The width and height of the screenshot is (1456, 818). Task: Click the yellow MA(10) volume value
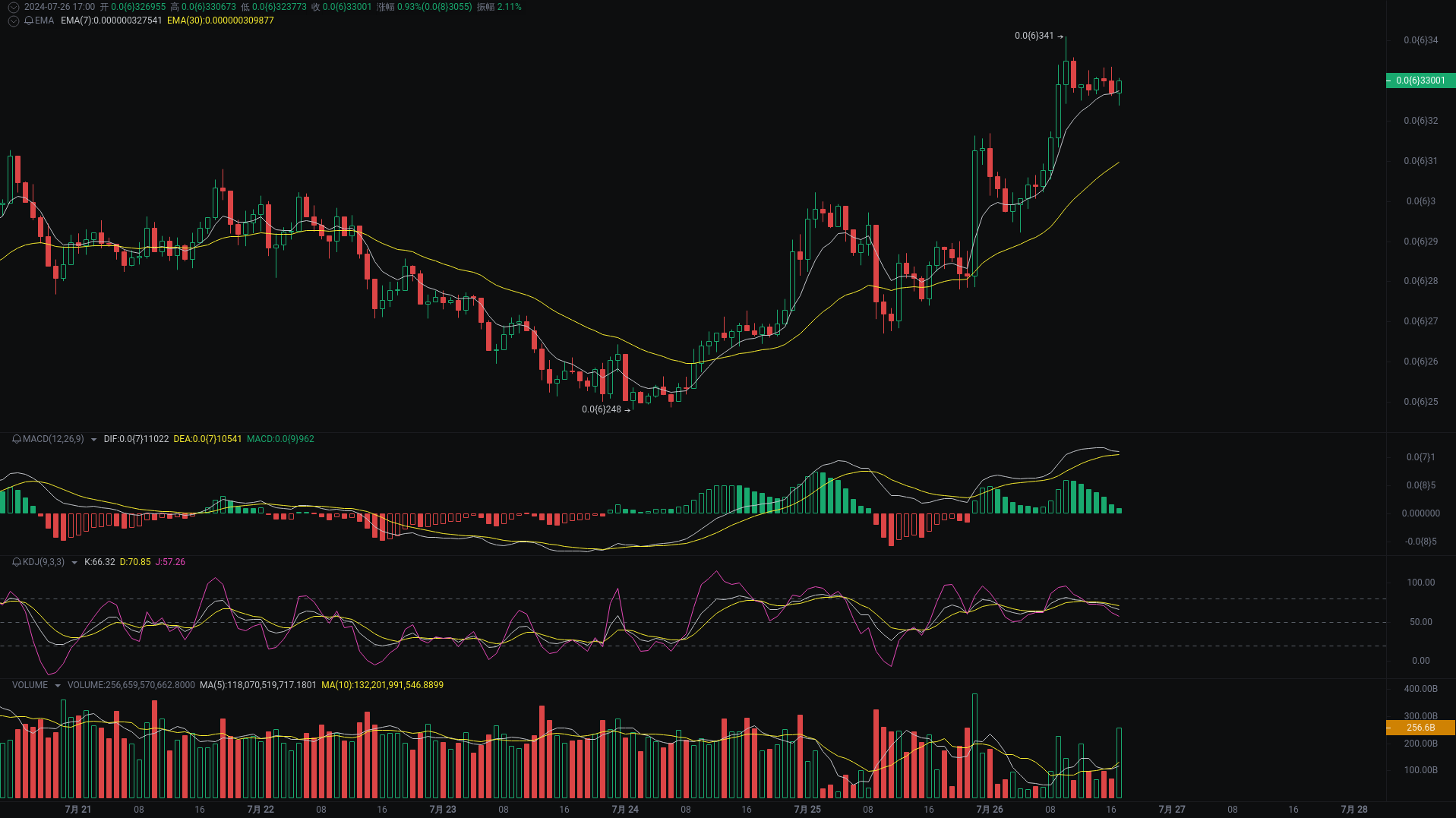[x=382, y=685]
